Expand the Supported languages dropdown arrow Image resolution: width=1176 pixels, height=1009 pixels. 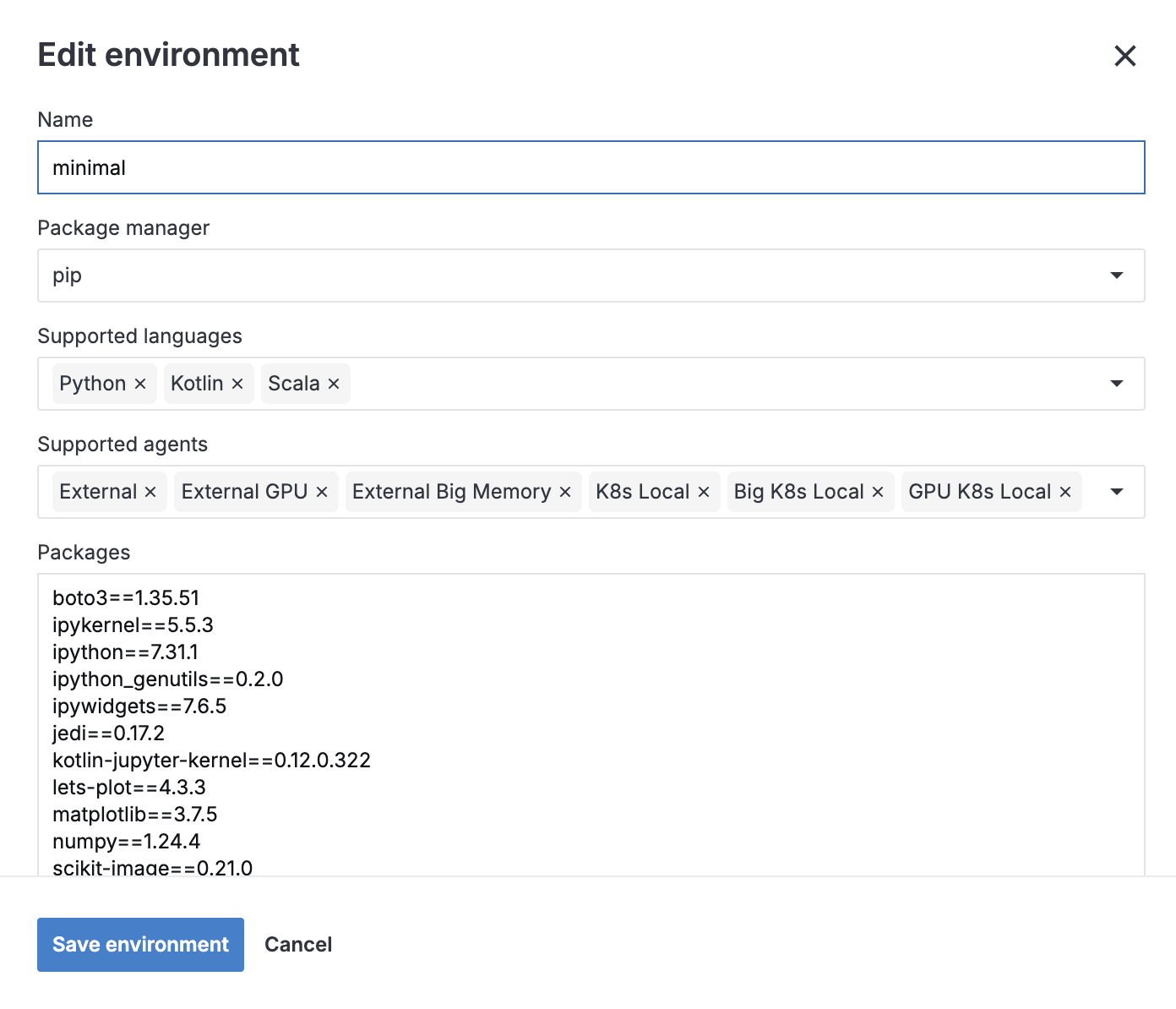coord(1116,384)
